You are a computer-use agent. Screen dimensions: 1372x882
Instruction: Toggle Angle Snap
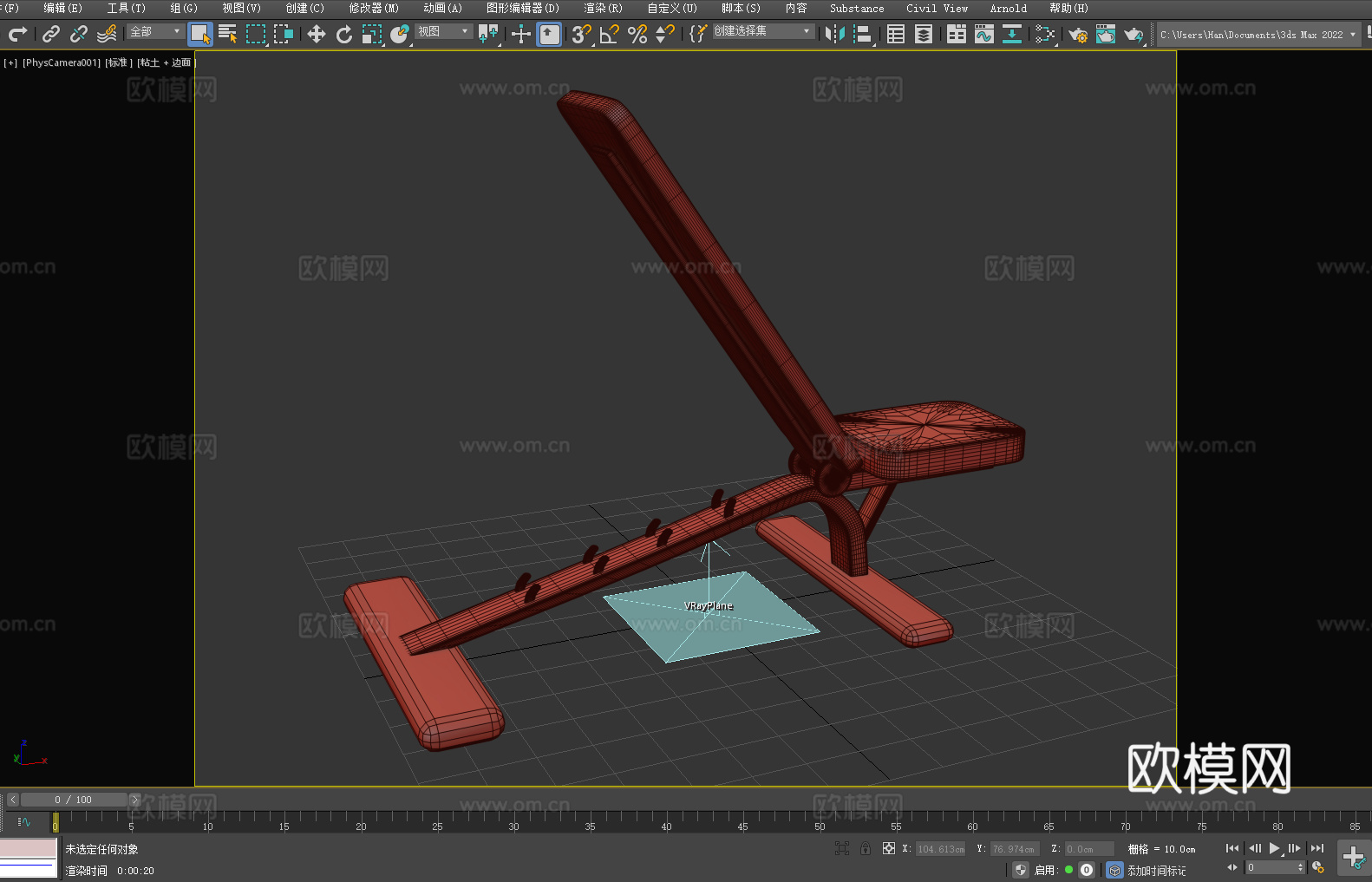[610, 34]
